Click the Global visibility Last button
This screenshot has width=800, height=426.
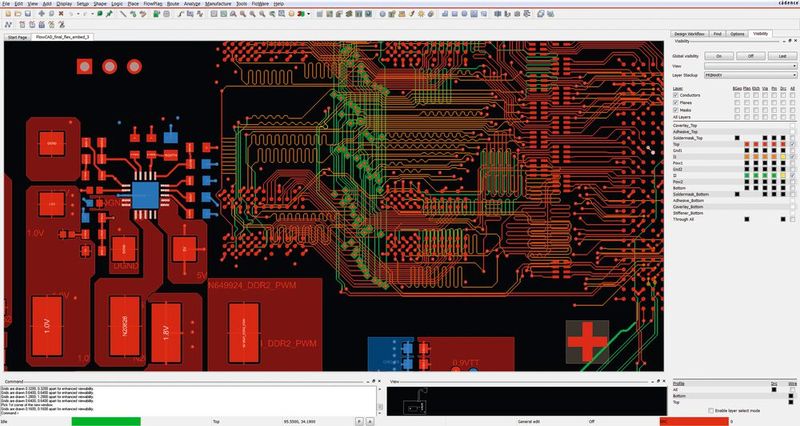(782, 56)
